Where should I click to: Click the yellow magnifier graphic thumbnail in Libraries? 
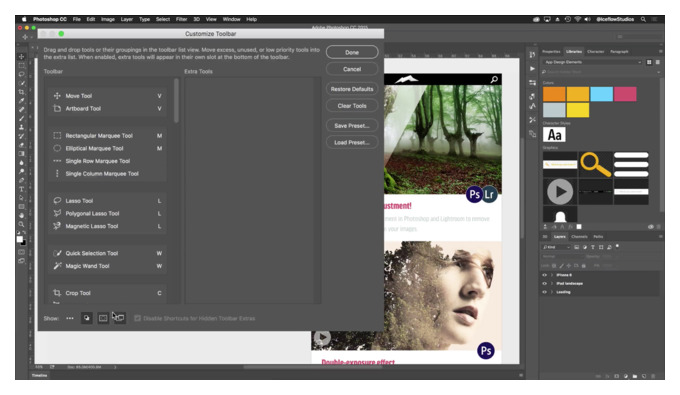click(x=595, y=164)
